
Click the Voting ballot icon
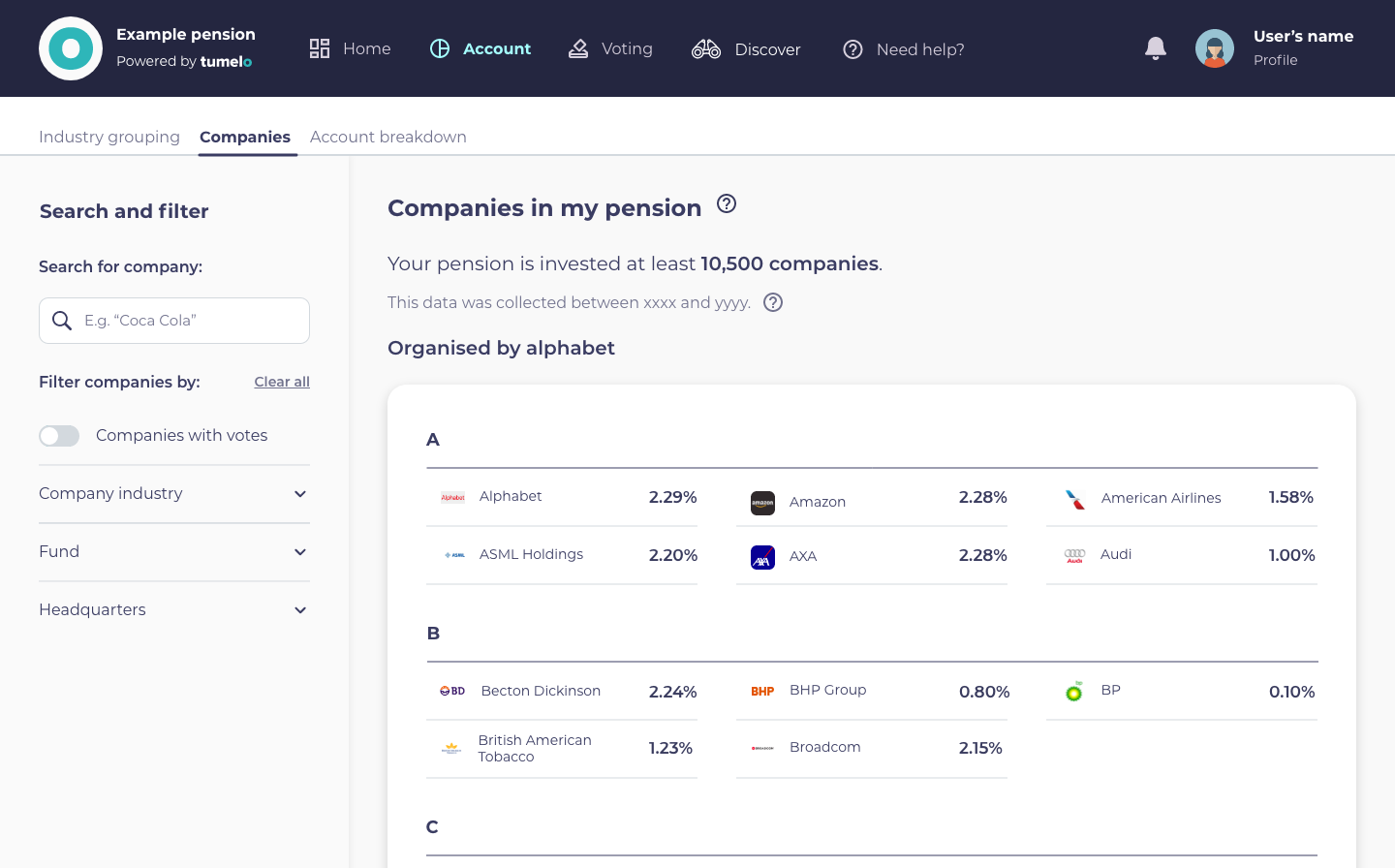point(578,48)
